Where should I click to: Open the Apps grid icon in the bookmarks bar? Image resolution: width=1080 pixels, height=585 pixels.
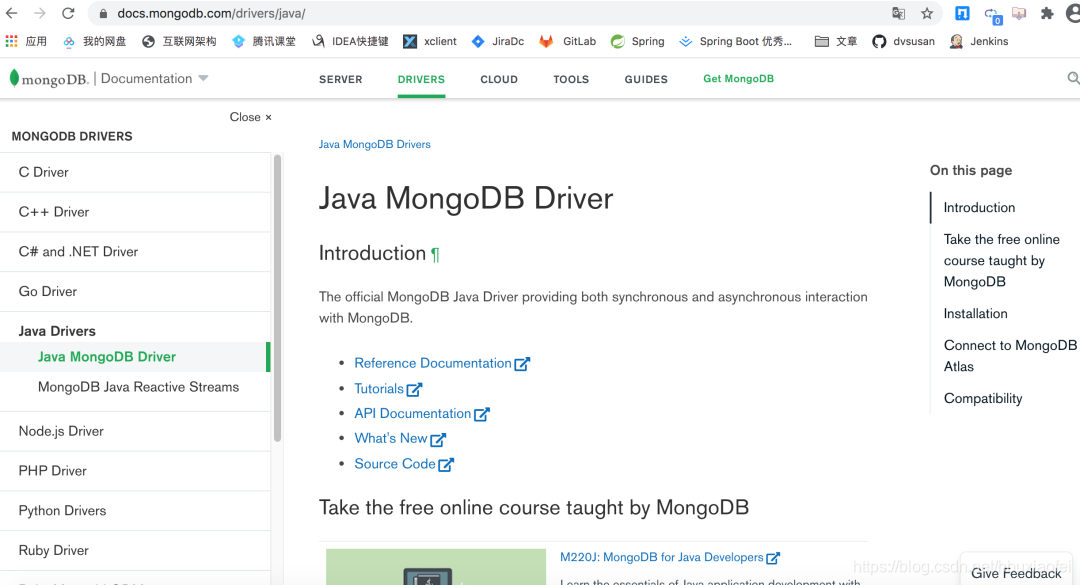pos(11,41)
